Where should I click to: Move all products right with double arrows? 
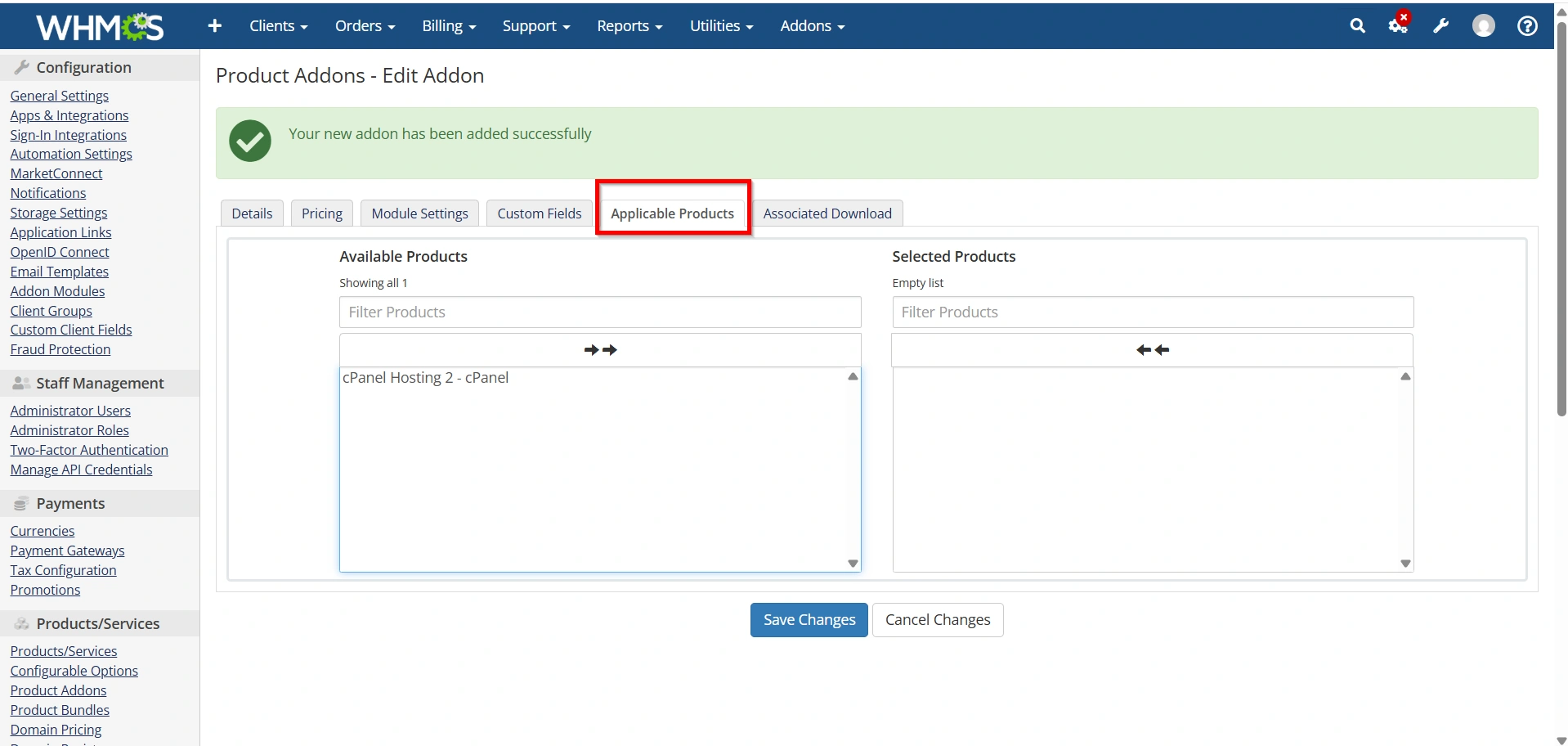(600, 350)
